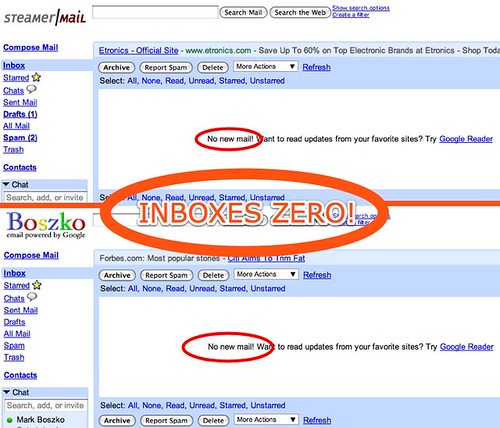Click Create a filter link

[x=351, y=15]
